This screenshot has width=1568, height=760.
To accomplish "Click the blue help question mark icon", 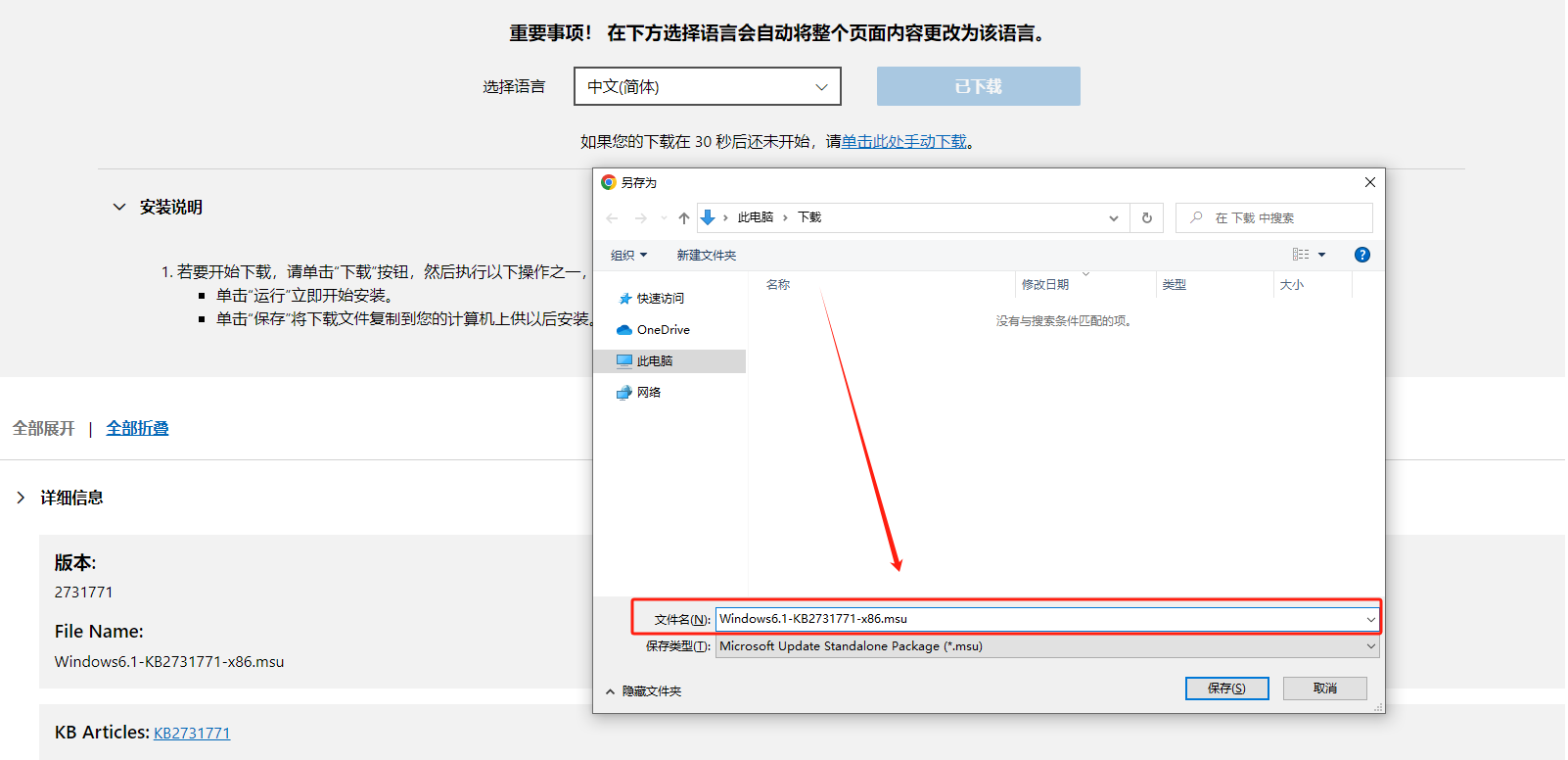I will pos(1361,255).
